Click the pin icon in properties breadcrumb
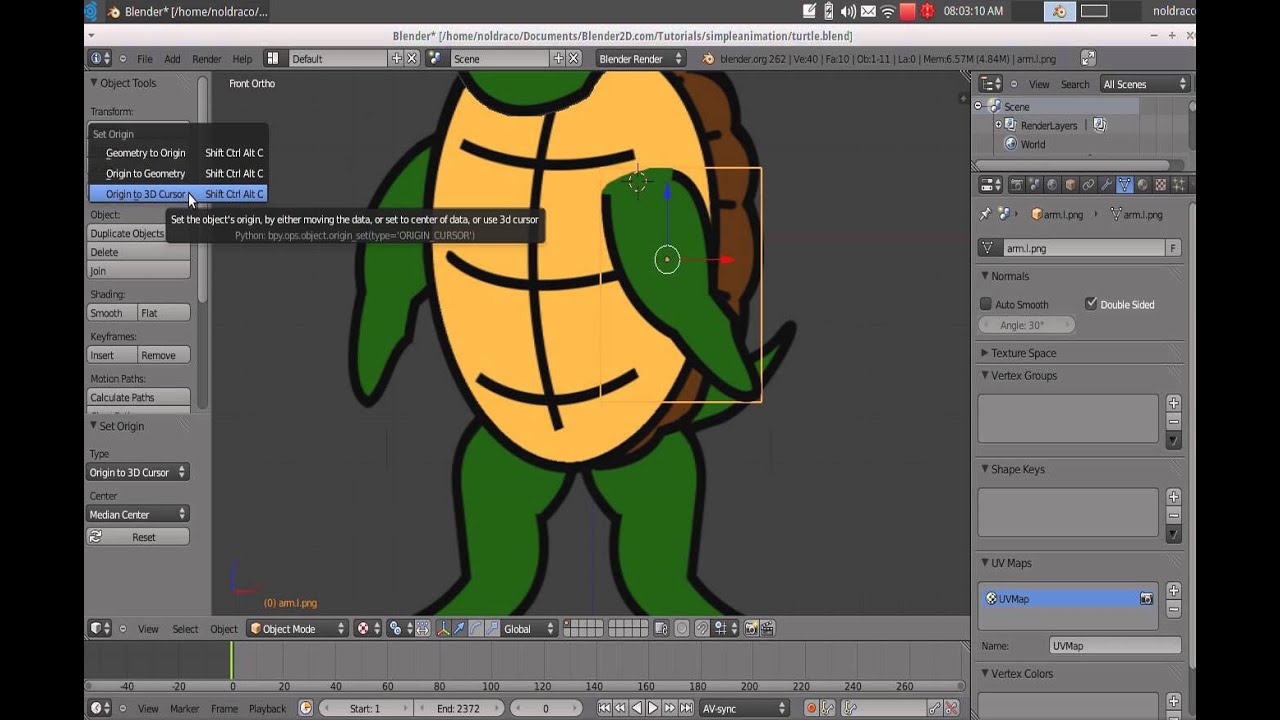 [x=986, y=214]
